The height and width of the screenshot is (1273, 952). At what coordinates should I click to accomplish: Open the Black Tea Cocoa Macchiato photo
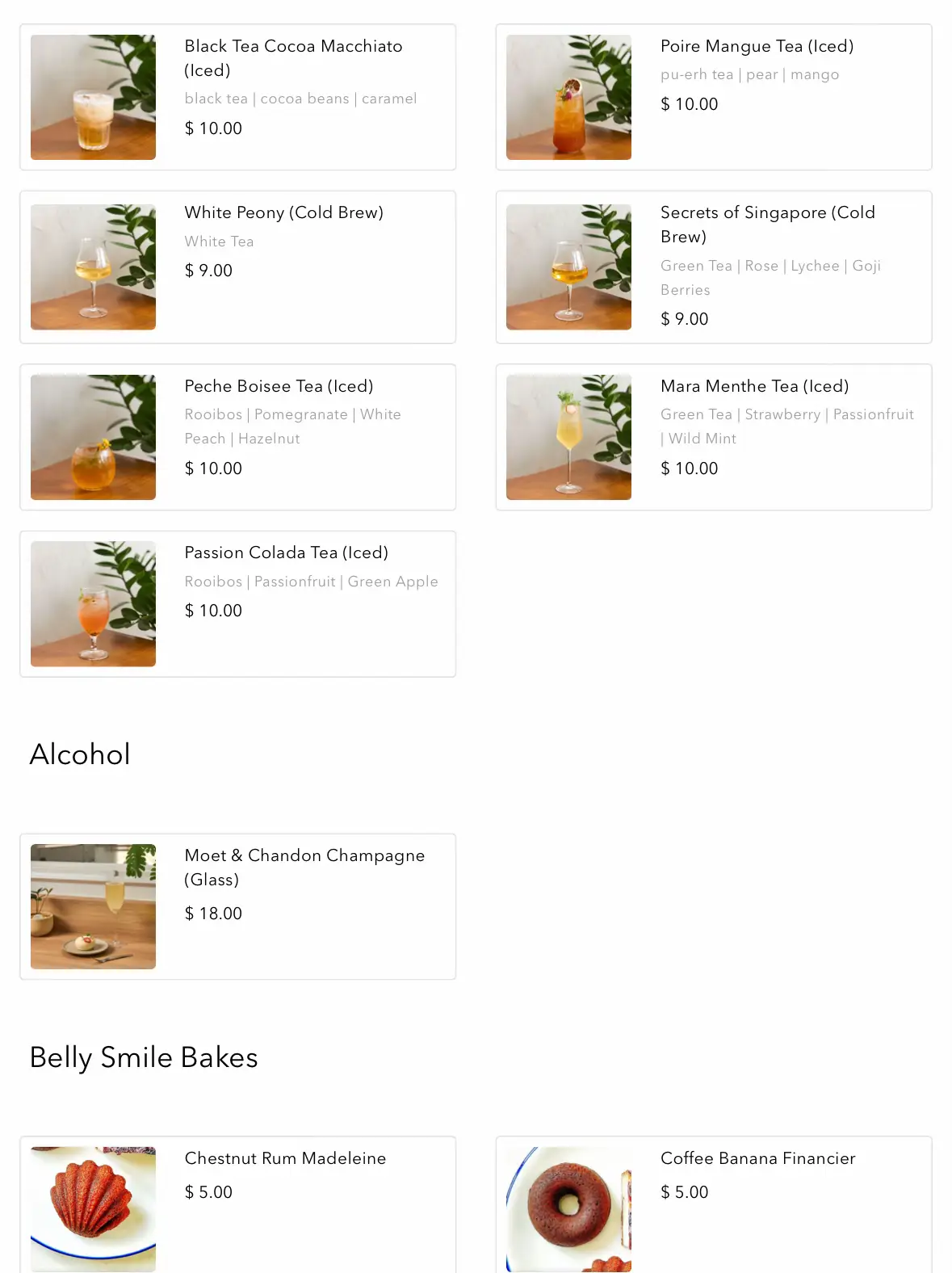coord(93,97)
